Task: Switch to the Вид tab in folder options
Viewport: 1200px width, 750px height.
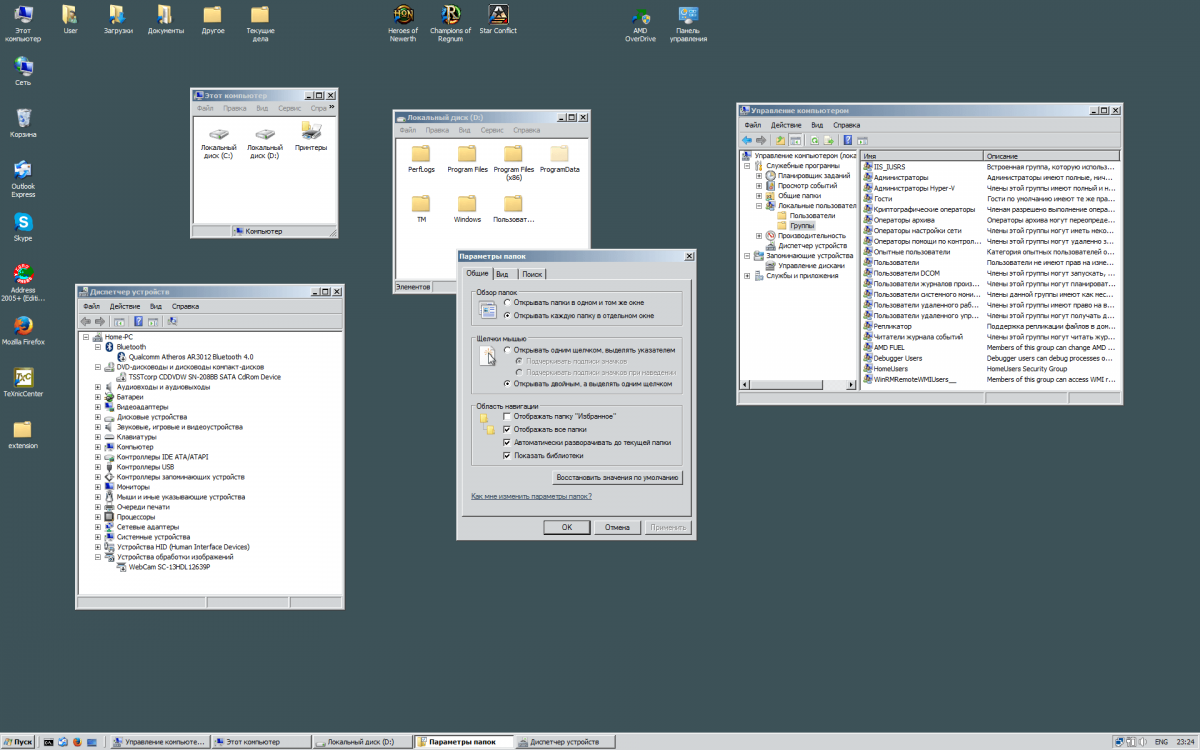Action: [x=502, y=274]
